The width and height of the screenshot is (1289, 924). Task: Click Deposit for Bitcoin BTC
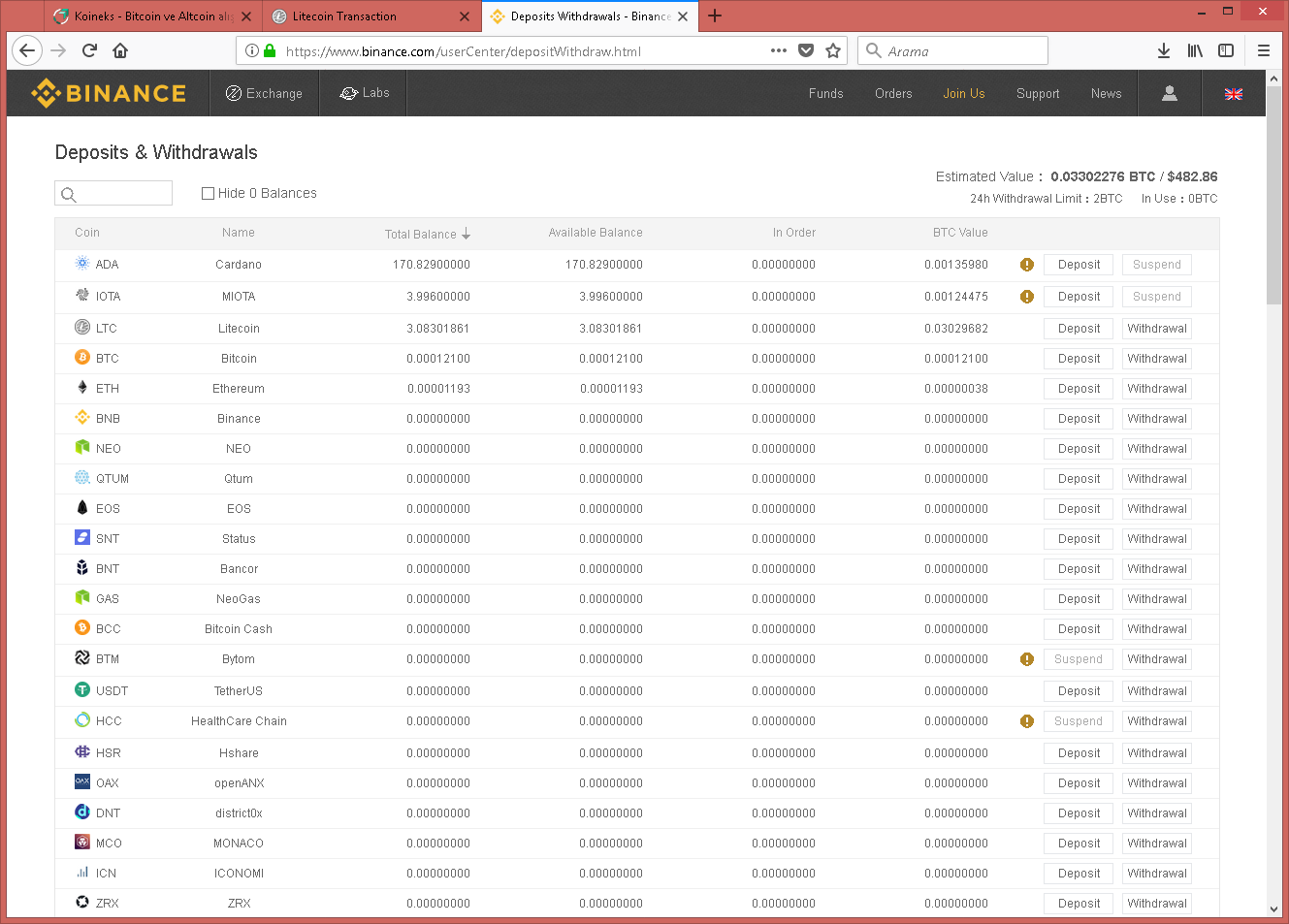[x=1079, y=359]
